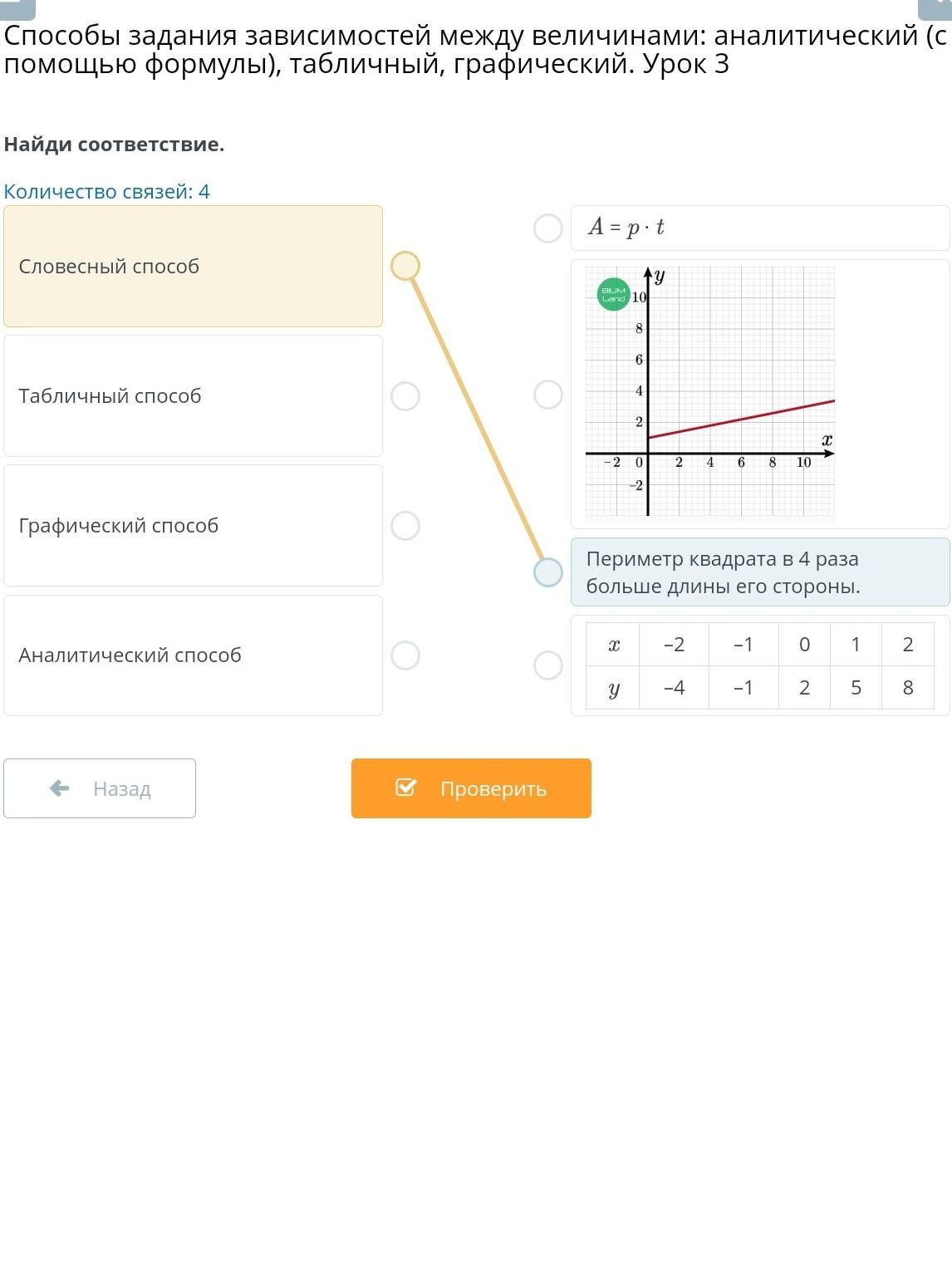Click the Графический способ card
This screenshot has height=1281, width=952.
[193, 526]
